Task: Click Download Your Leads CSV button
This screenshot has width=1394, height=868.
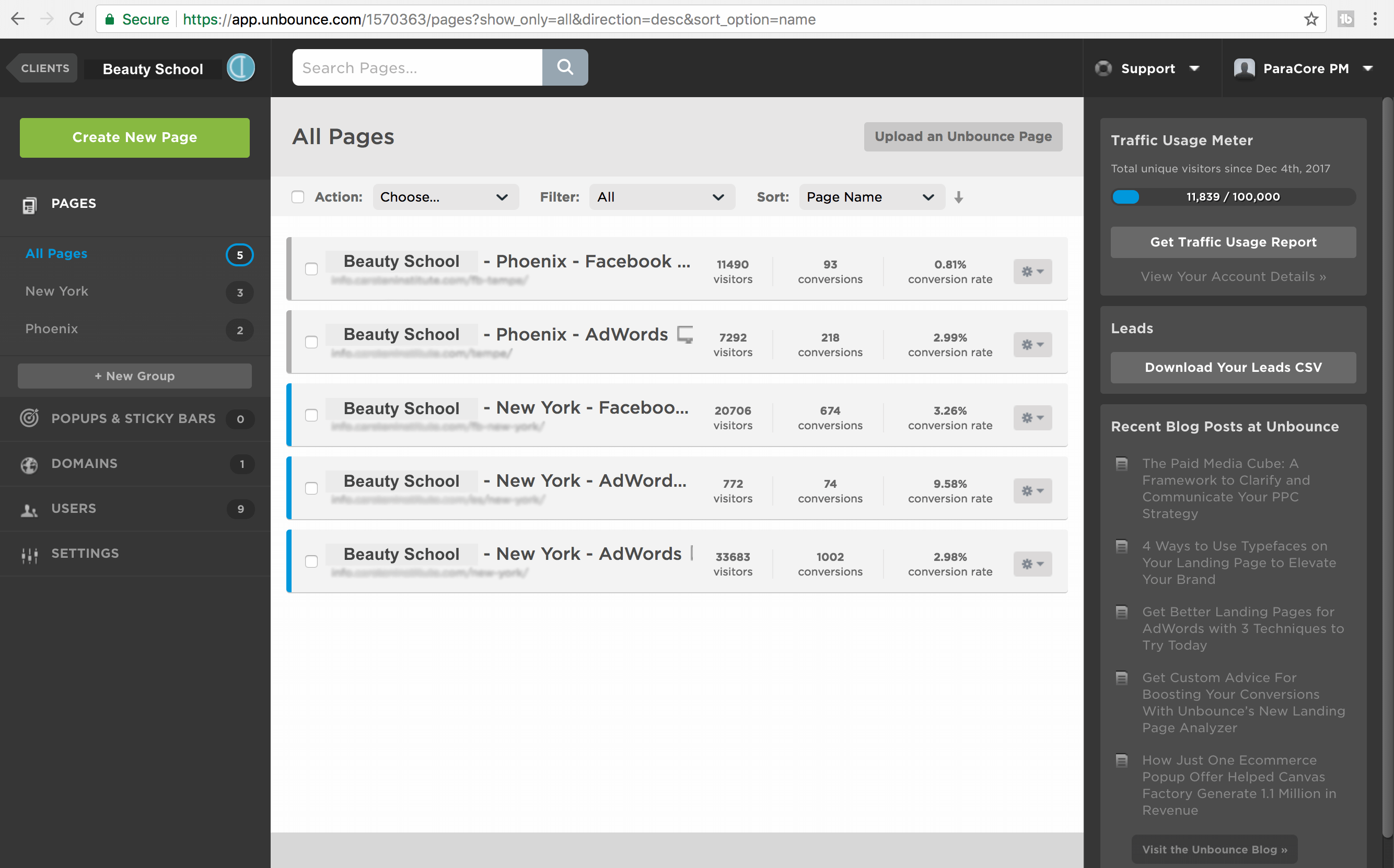Action: (x=1233, y=367)
